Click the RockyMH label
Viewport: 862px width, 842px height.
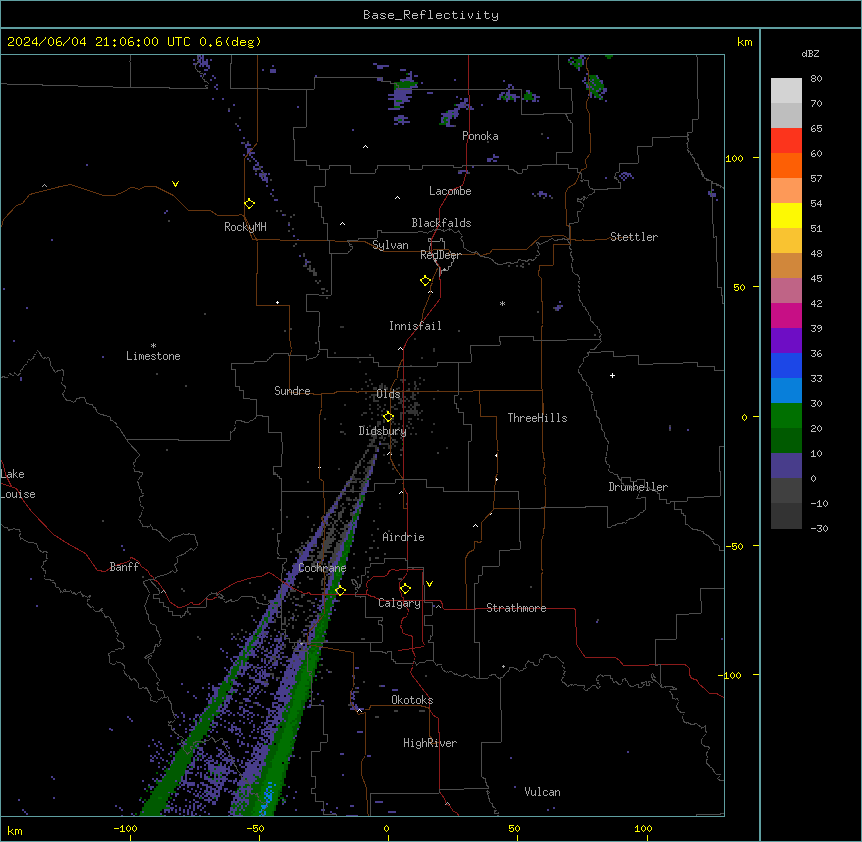(245, 227)
